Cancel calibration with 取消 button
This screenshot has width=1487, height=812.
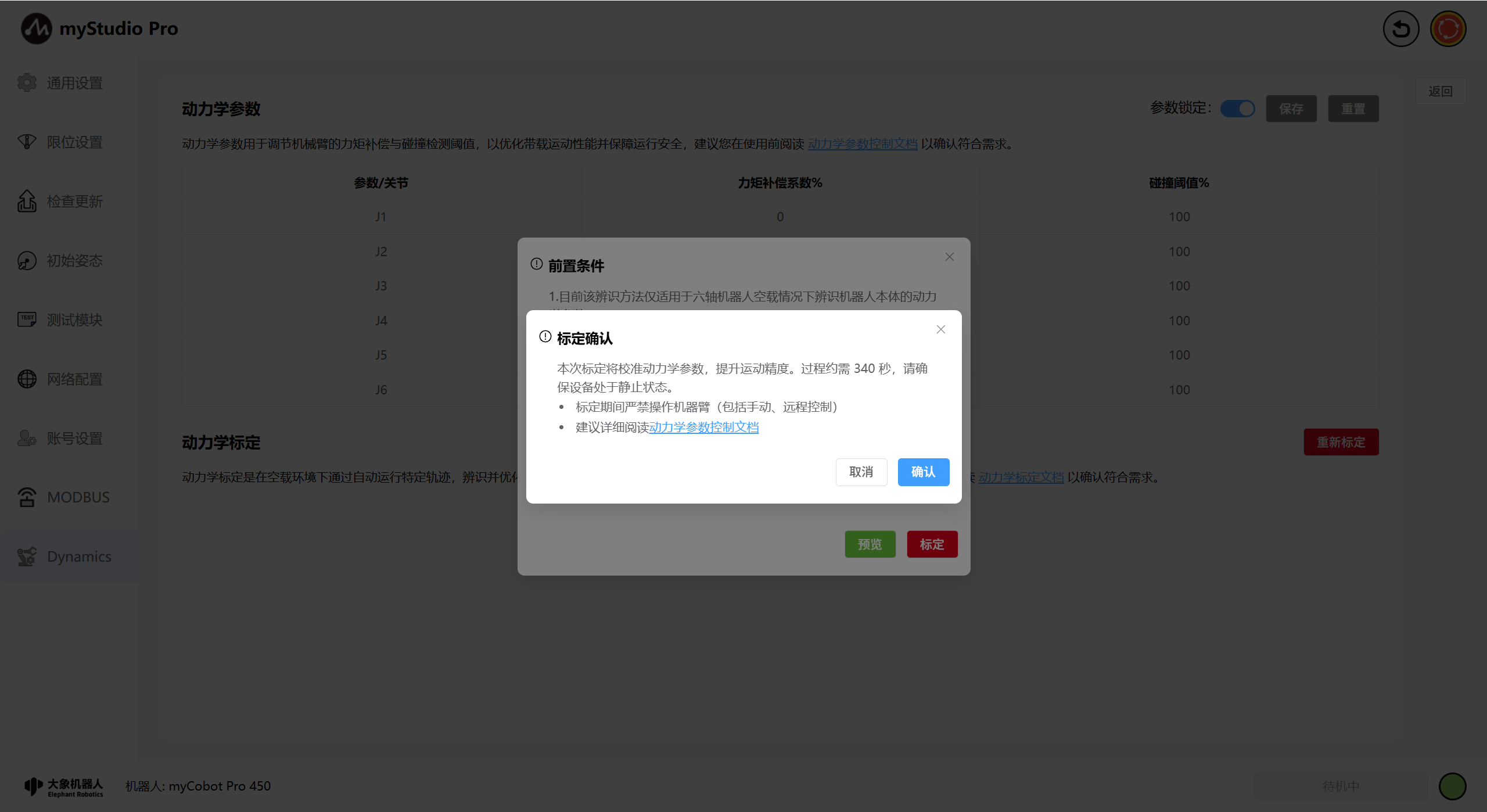[861, 472]
